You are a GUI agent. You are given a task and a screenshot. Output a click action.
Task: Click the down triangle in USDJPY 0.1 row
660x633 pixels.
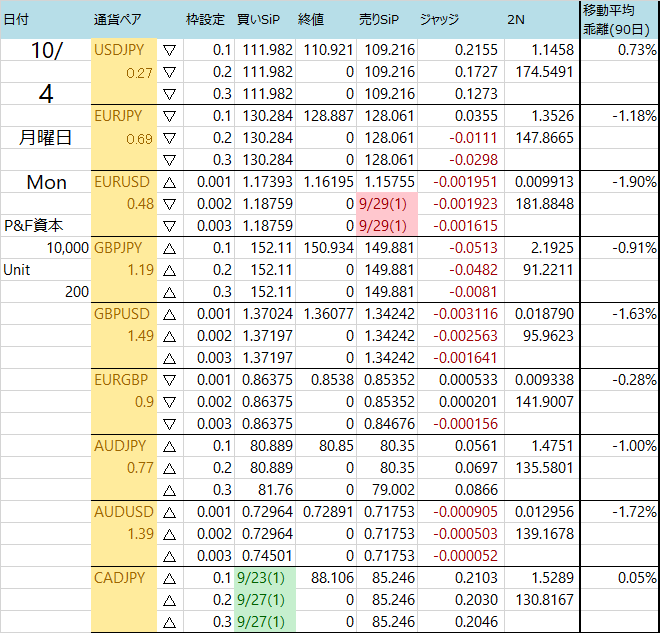(x=169, y=51)
